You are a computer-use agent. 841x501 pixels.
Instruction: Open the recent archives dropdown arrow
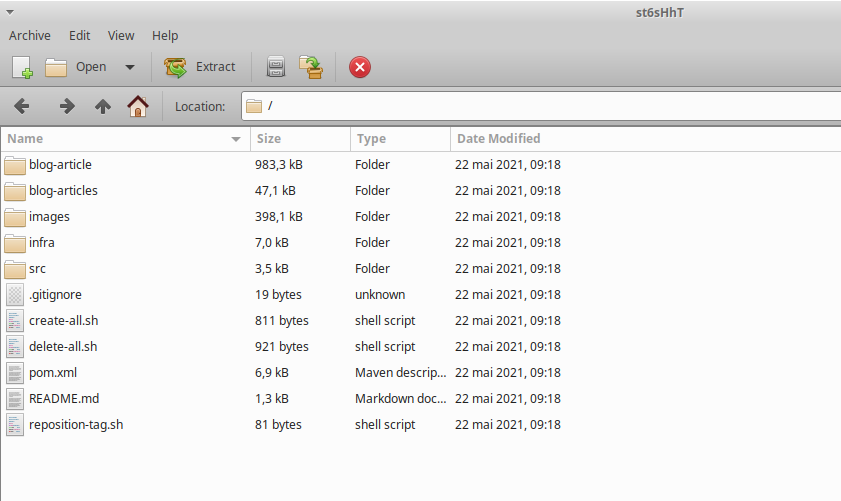(x=130, y=67)
